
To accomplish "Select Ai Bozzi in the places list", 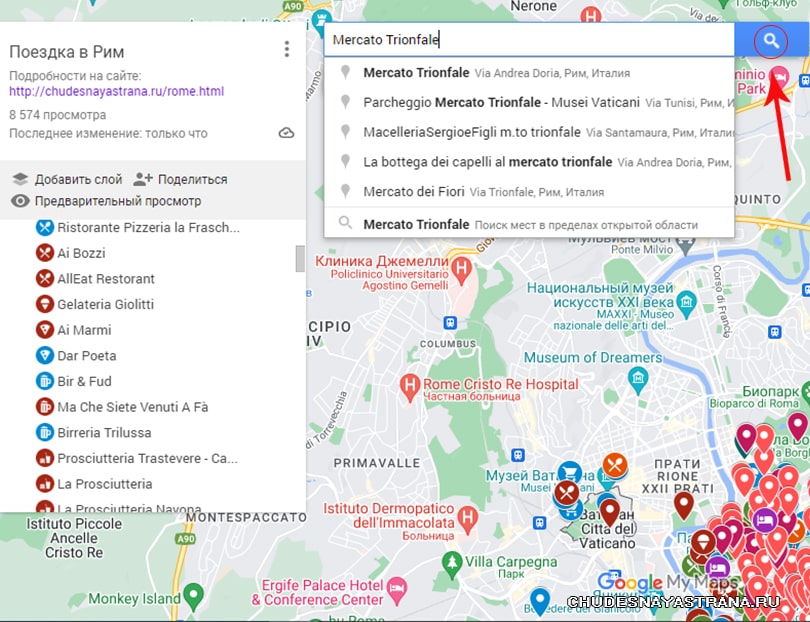I will tap(81, 253).
